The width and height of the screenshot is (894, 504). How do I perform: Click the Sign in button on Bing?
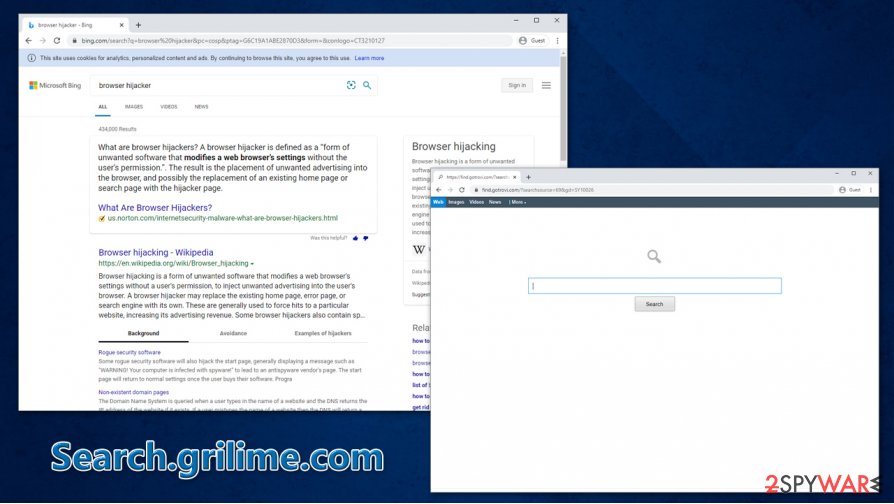click(517, 86)
